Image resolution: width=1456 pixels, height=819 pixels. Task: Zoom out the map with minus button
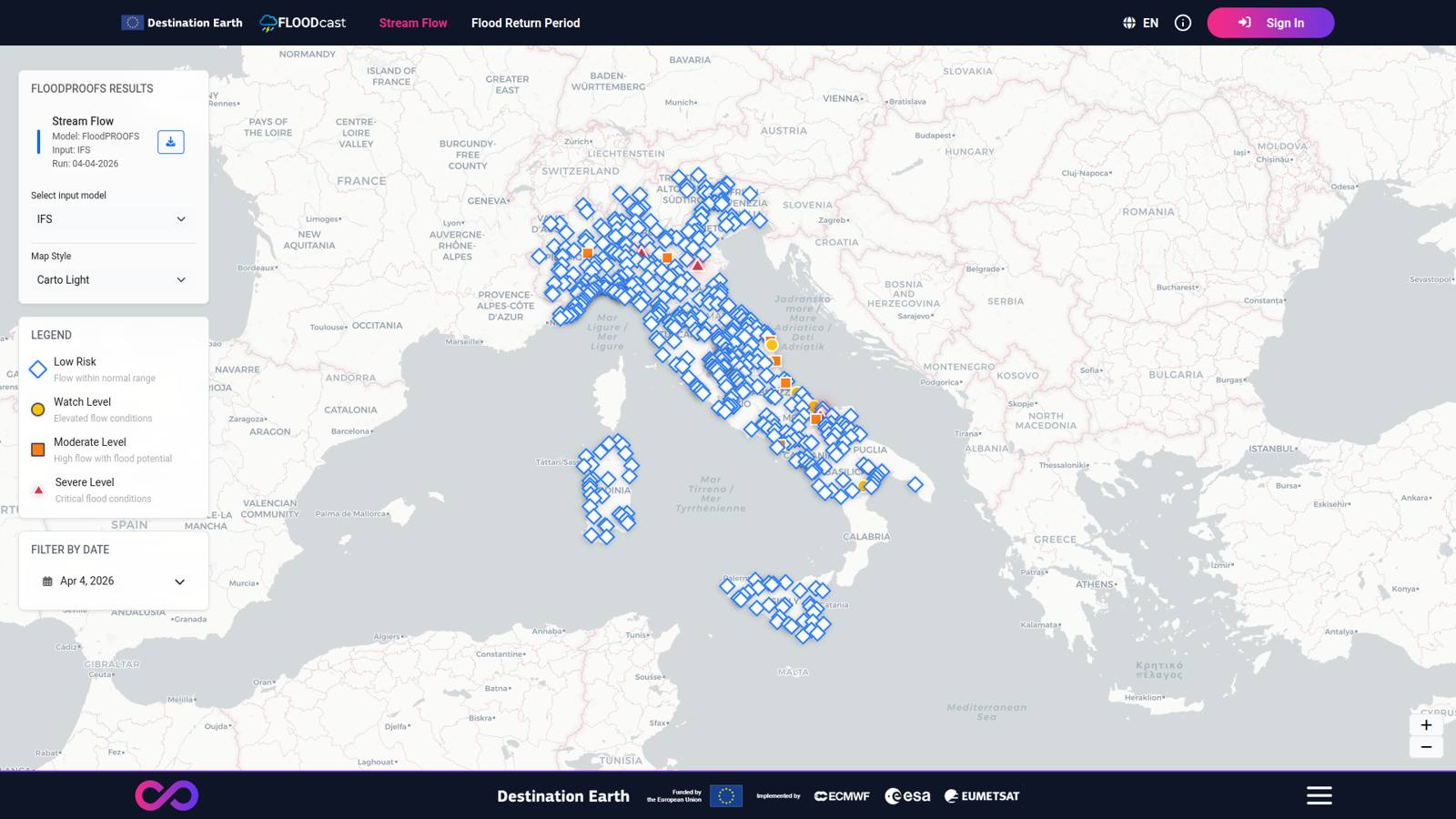[1426, 747]
